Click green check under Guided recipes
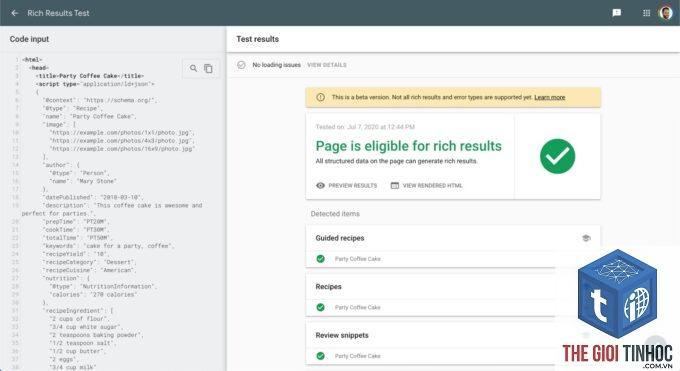 point(320,259)
